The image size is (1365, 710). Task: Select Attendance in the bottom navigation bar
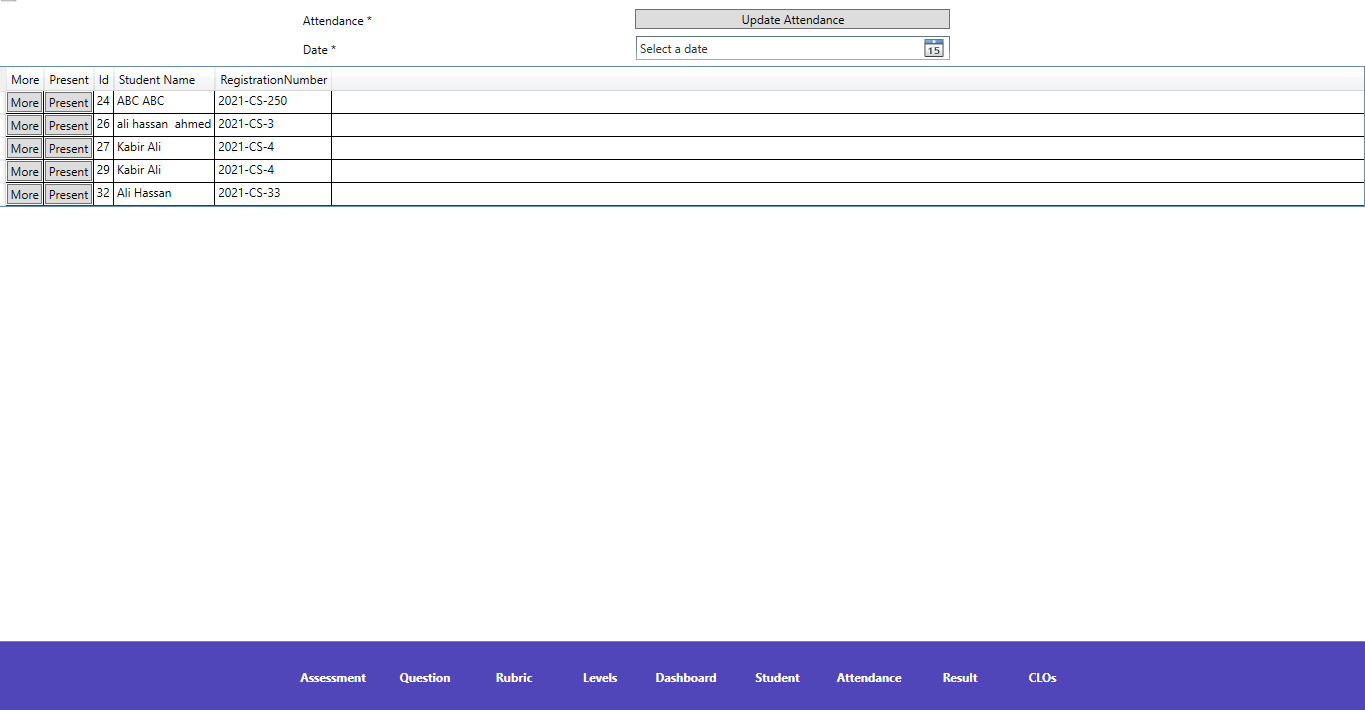[869, 678]
